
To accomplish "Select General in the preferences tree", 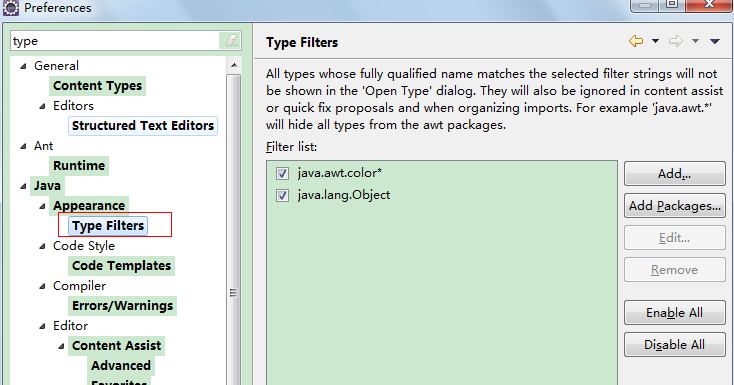I will coord(56,66).
